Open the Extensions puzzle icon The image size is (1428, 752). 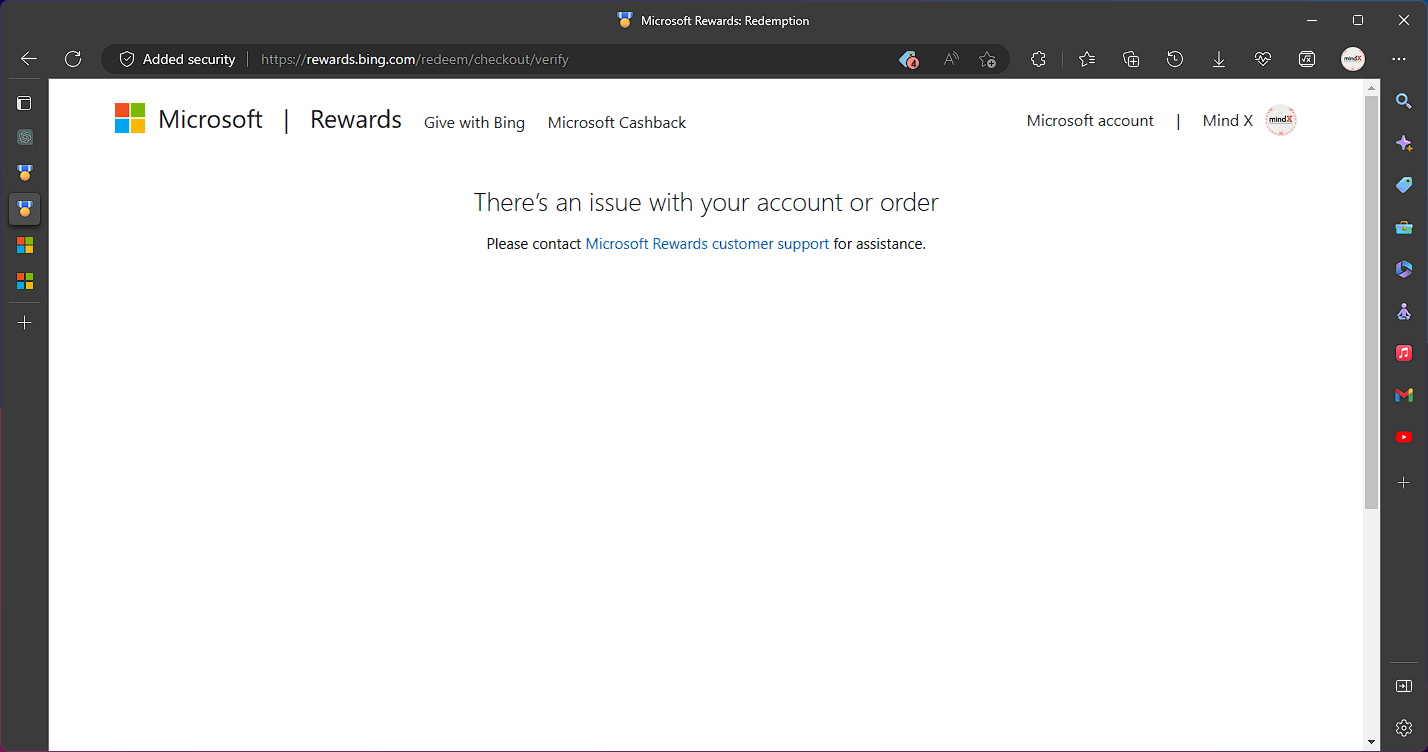point(1038,59)
